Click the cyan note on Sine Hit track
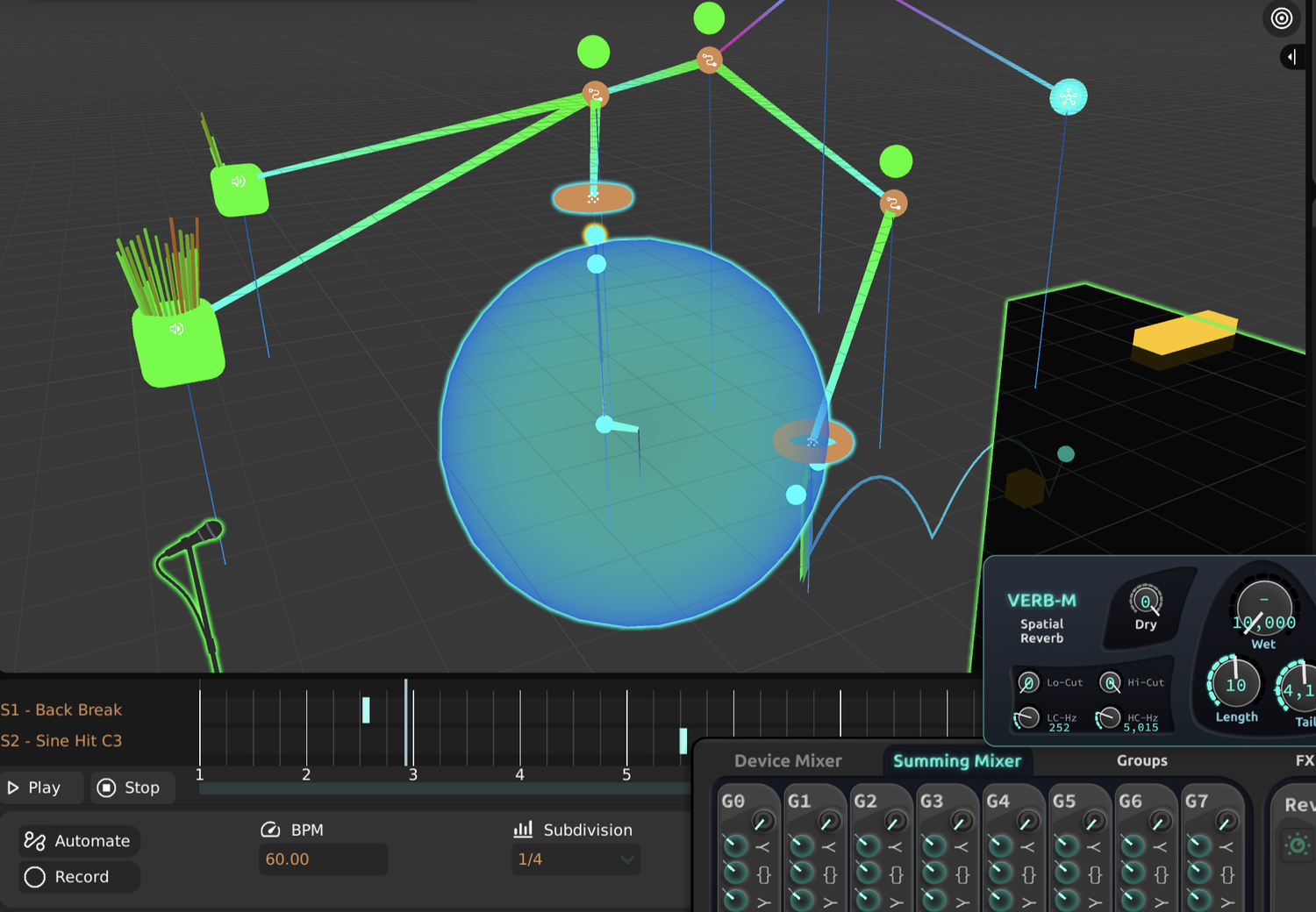Viewport: 1316px width, 912px height. click(683, 741)
